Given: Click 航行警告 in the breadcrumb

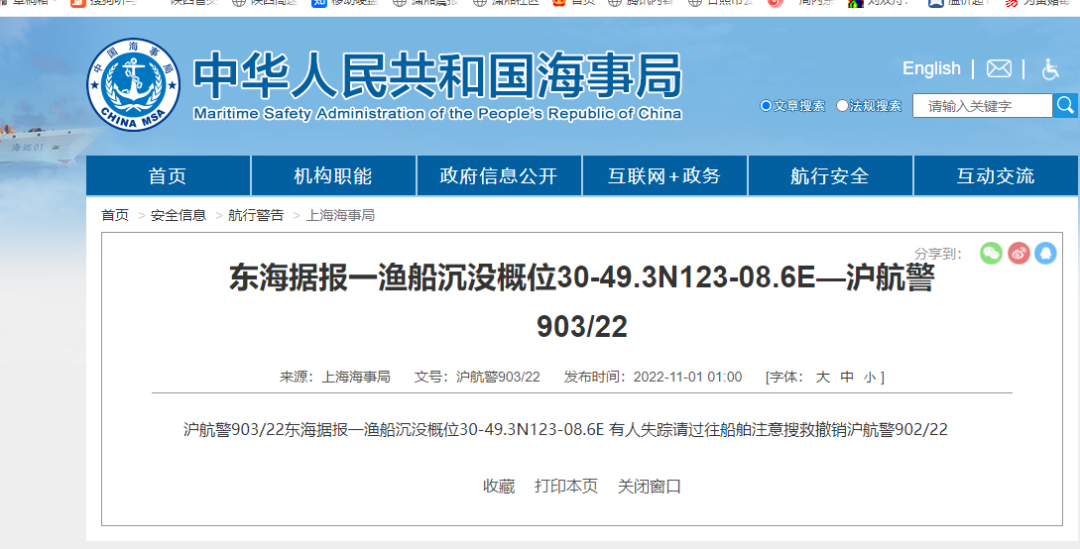Looking at the screenshot, I should coord(256,215).
